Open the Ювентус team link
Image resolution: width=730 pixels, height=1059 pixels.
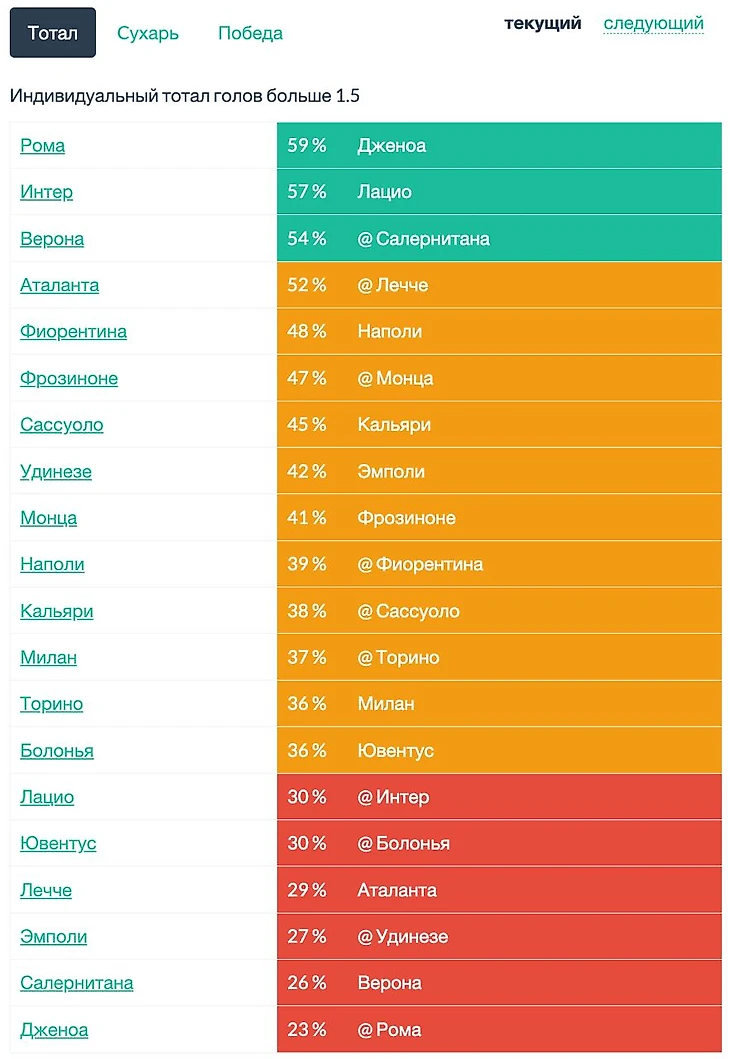[58, 843]
